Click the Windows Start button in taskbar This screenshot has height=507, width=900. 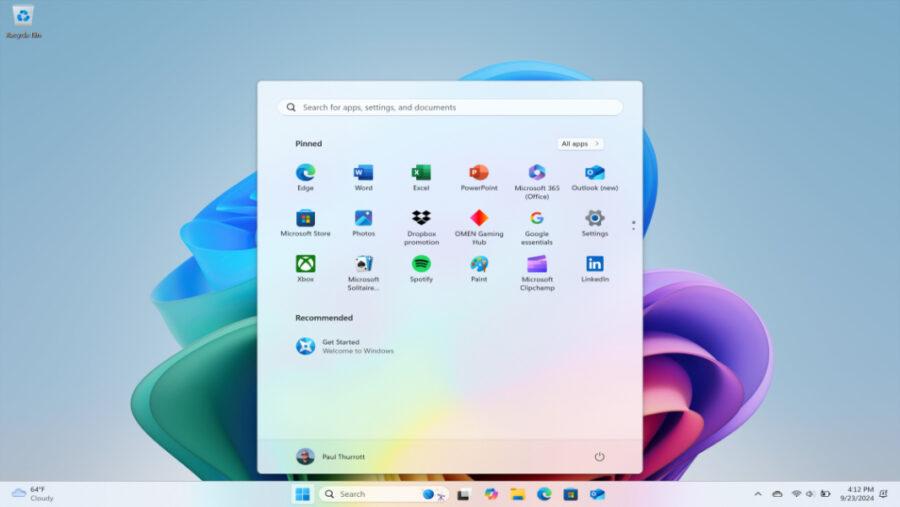point(302,494)
